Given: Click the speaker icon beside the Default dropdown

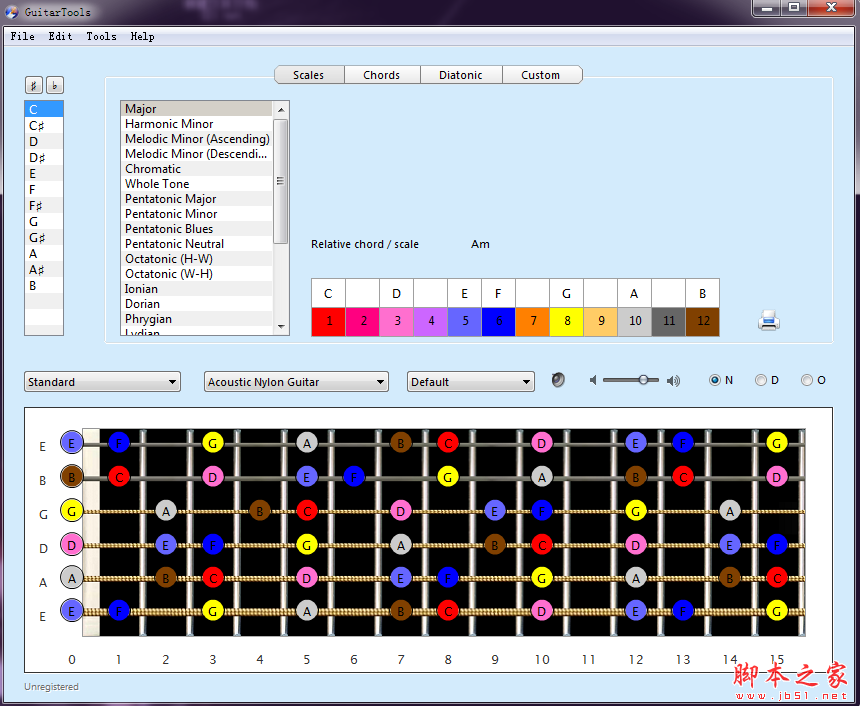Looking at the screenshot, I should click(x=558, y=380).
